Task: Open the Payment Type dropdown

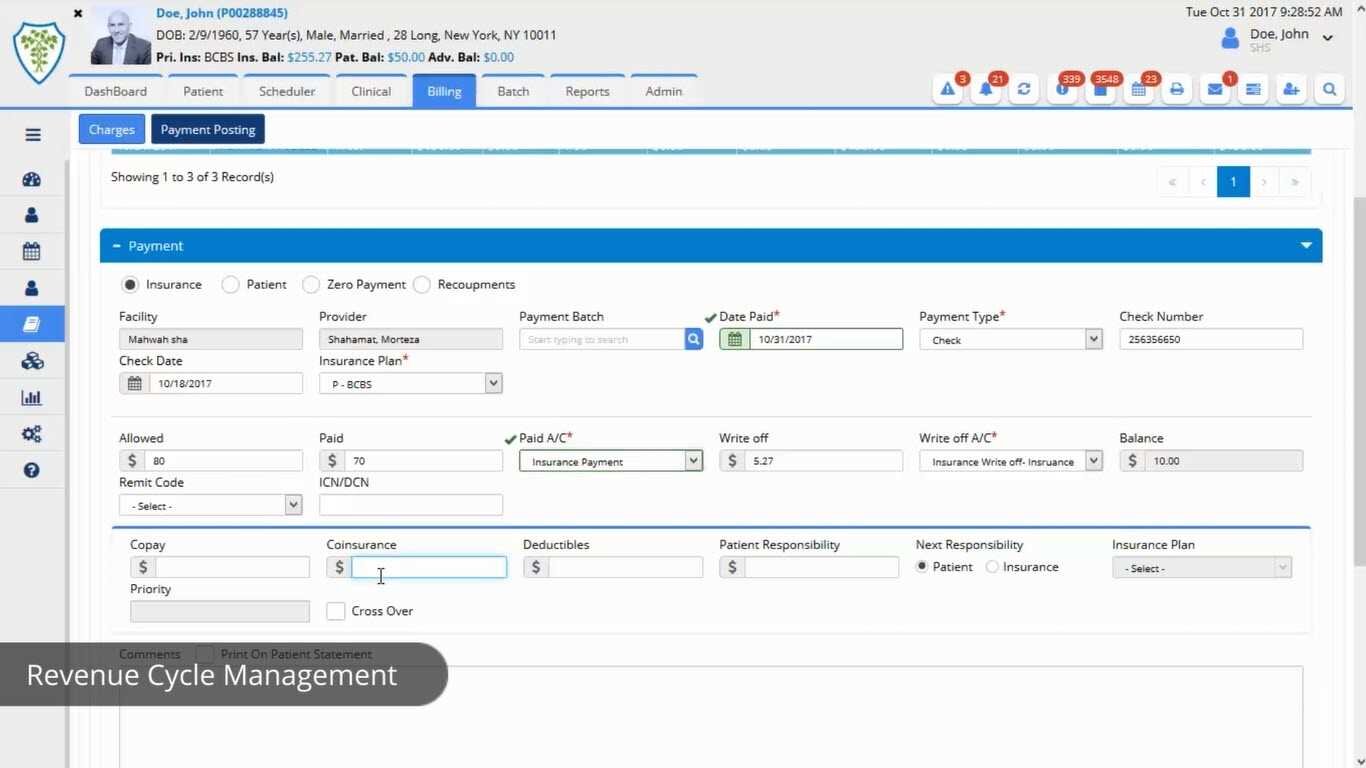Action: coord(1010,340)
